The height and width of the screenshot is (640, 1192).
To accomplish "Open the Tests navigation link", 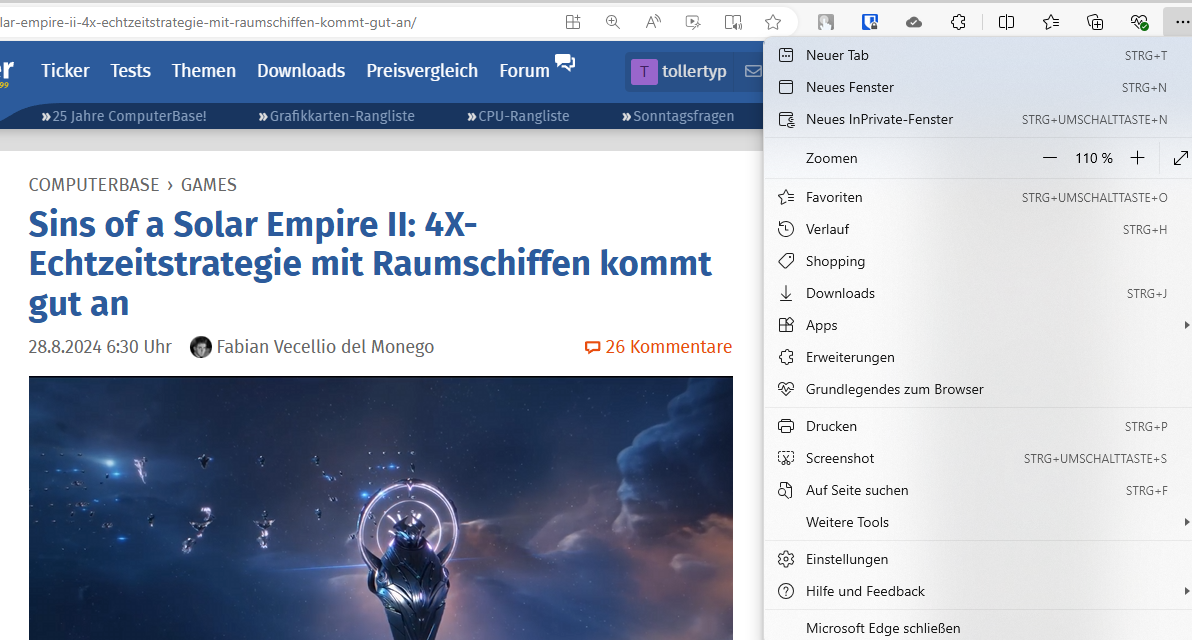I will [131, 71].
